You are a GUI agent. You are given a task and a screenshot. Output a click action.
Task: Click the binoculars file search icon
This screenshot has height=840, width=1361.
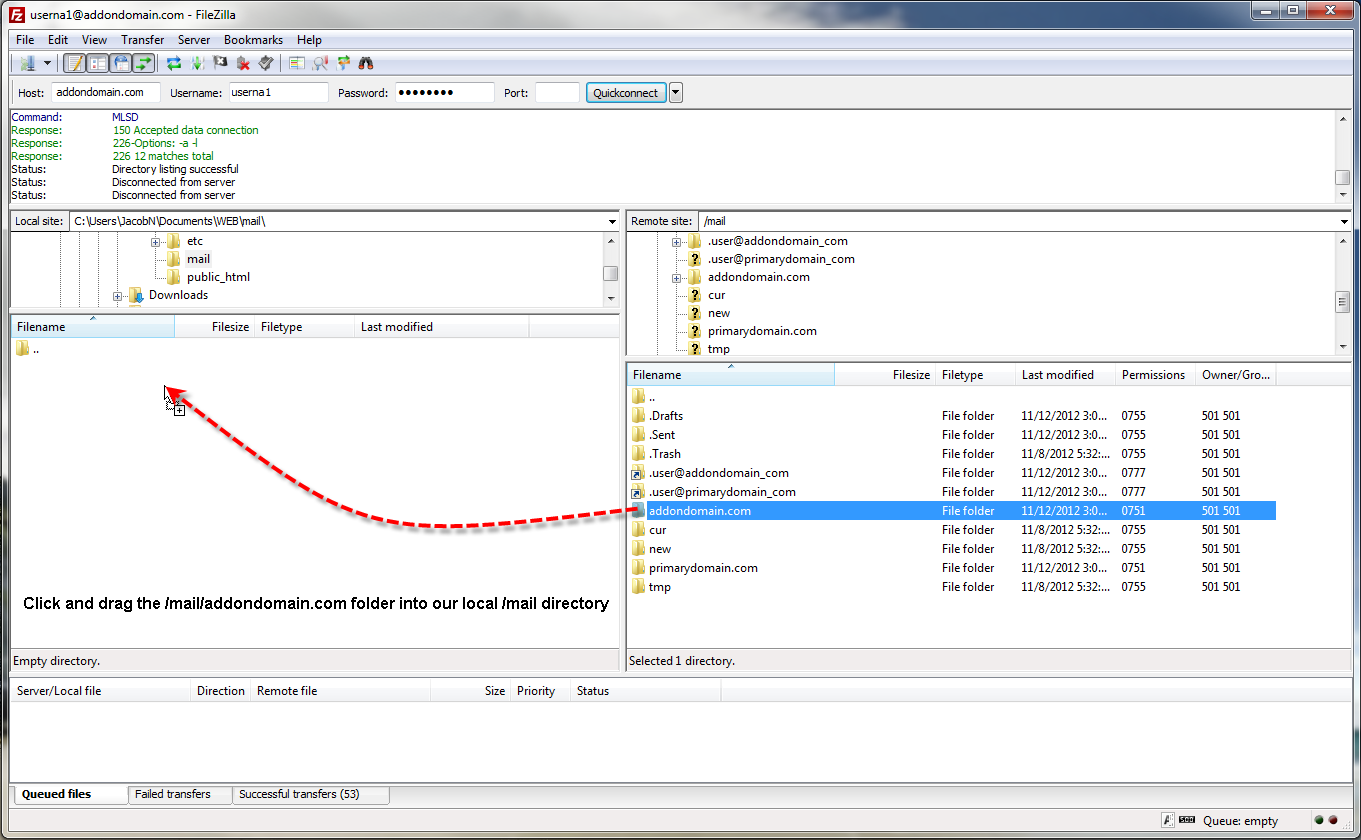click(x=367, y=63)
